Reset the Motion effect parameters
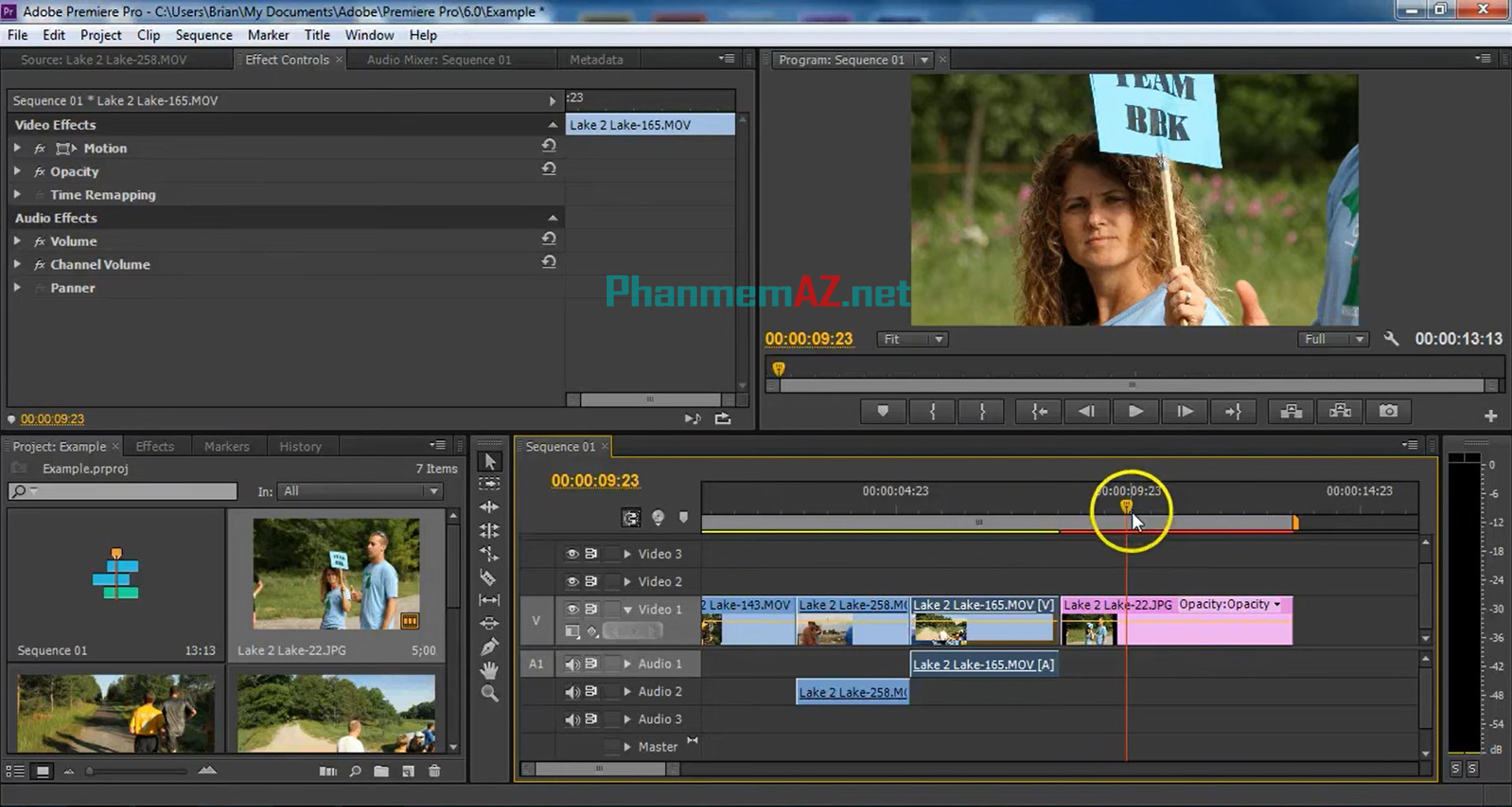 click(x=548, y=146)
